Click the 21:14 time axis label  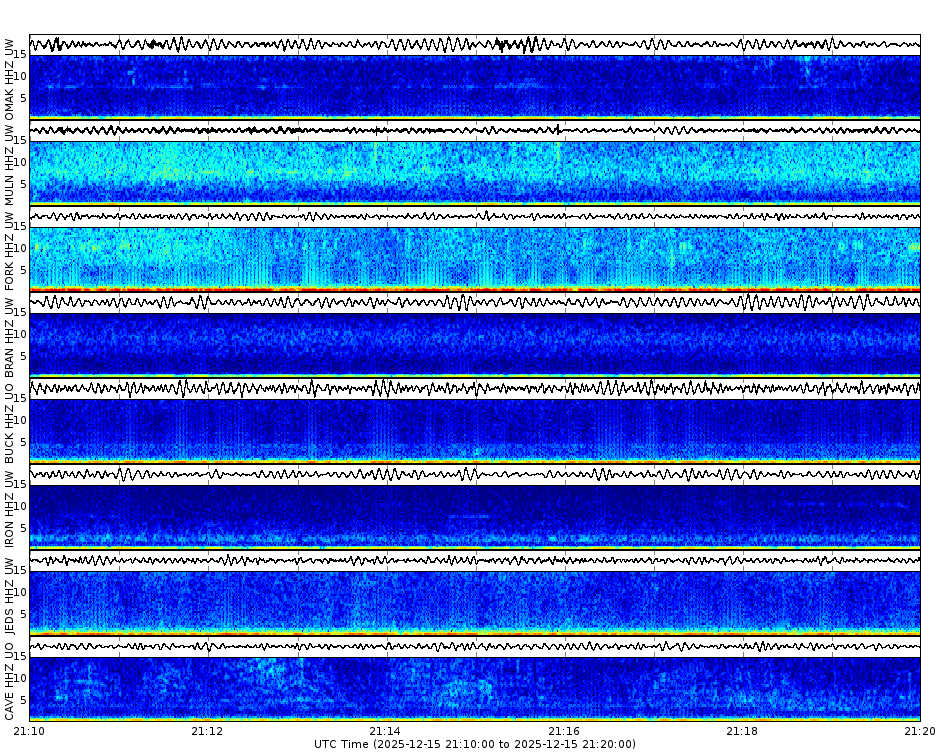tap(385, 731)
